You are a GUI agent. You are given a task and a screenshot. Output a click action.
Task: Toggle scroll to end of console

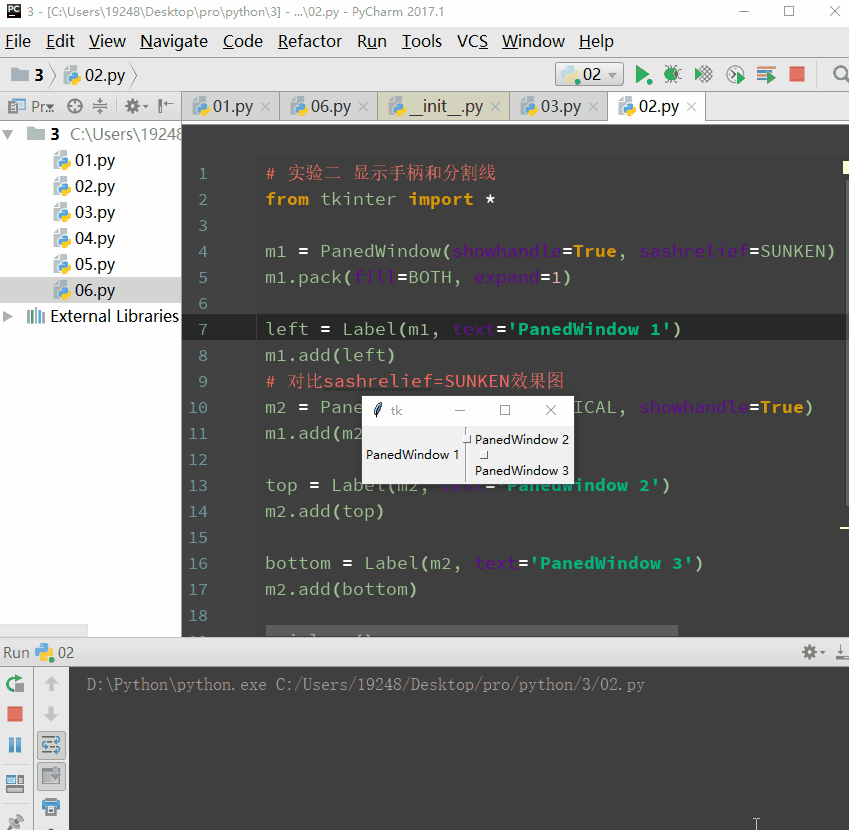click(x=51, y=776)
